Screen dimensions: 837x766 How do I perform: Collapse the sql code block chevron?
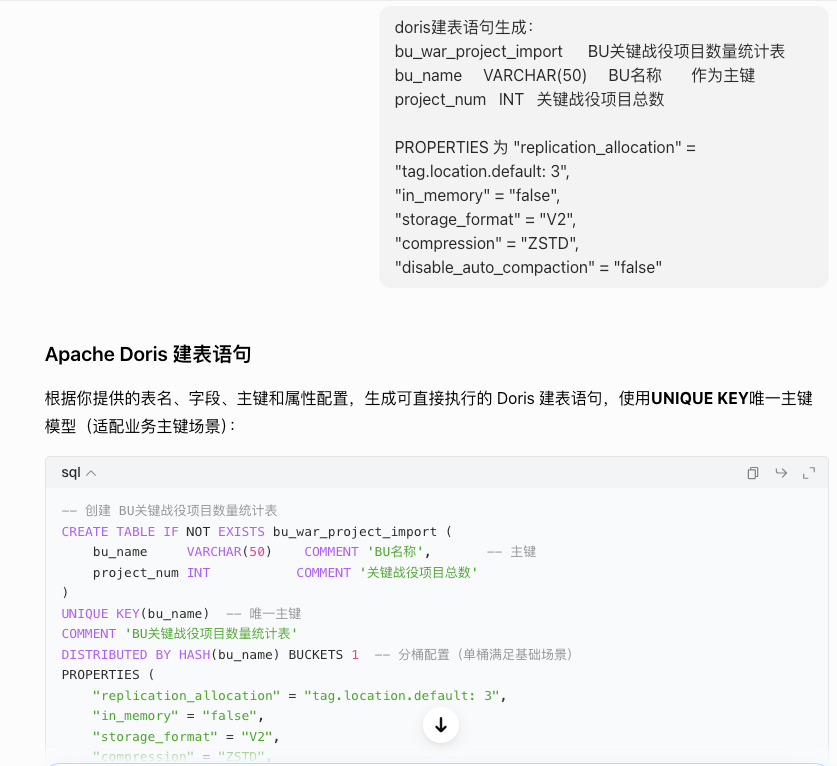tap(91, 473)
